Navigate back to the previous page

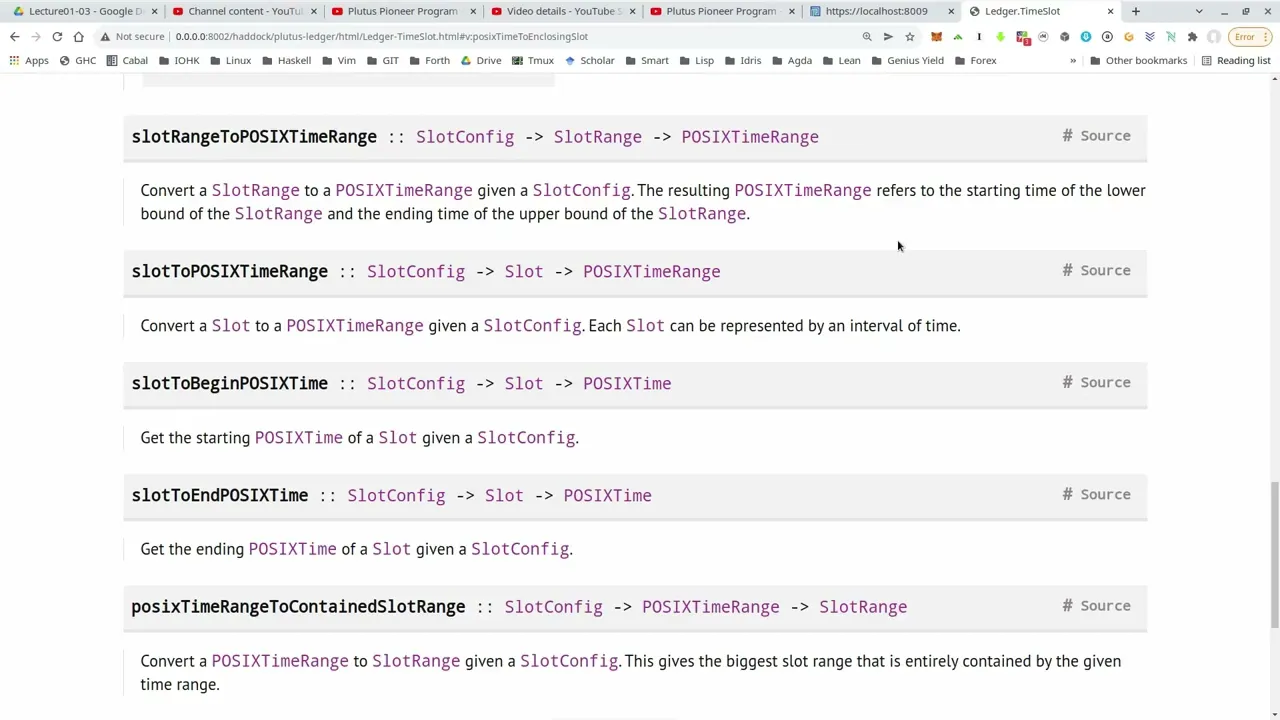click(x=14, y=37)
